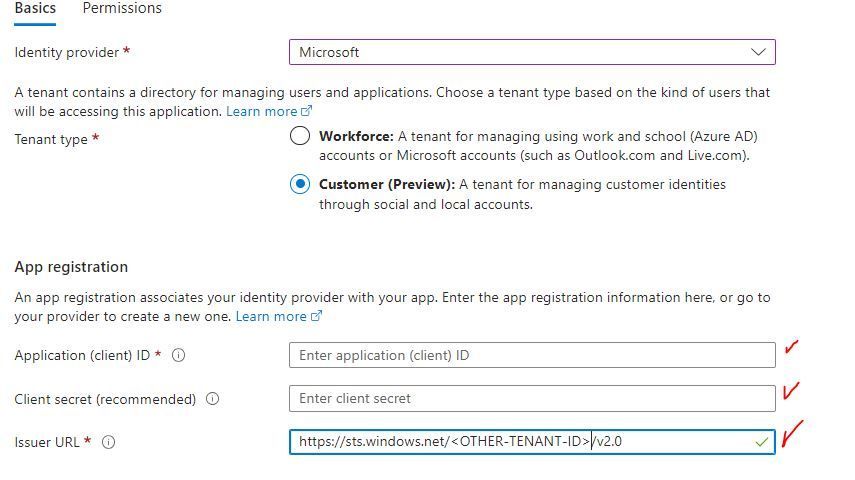Open Learn more link about tenant types
Image resolution: width=855 pixels, height=480 pixels.
click(262, 111)
